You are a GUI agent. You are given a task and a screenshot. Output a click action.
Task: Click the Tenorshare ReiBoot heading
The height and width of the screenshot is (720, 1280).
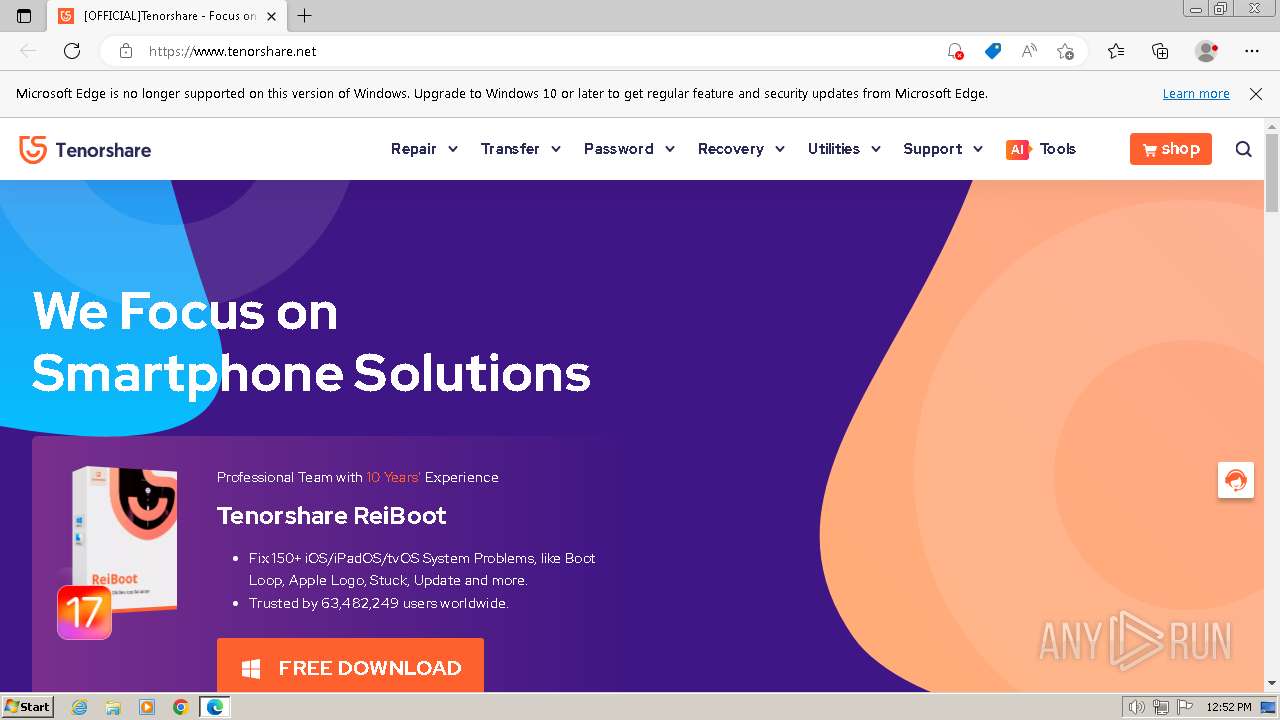[x=331, y=516]
